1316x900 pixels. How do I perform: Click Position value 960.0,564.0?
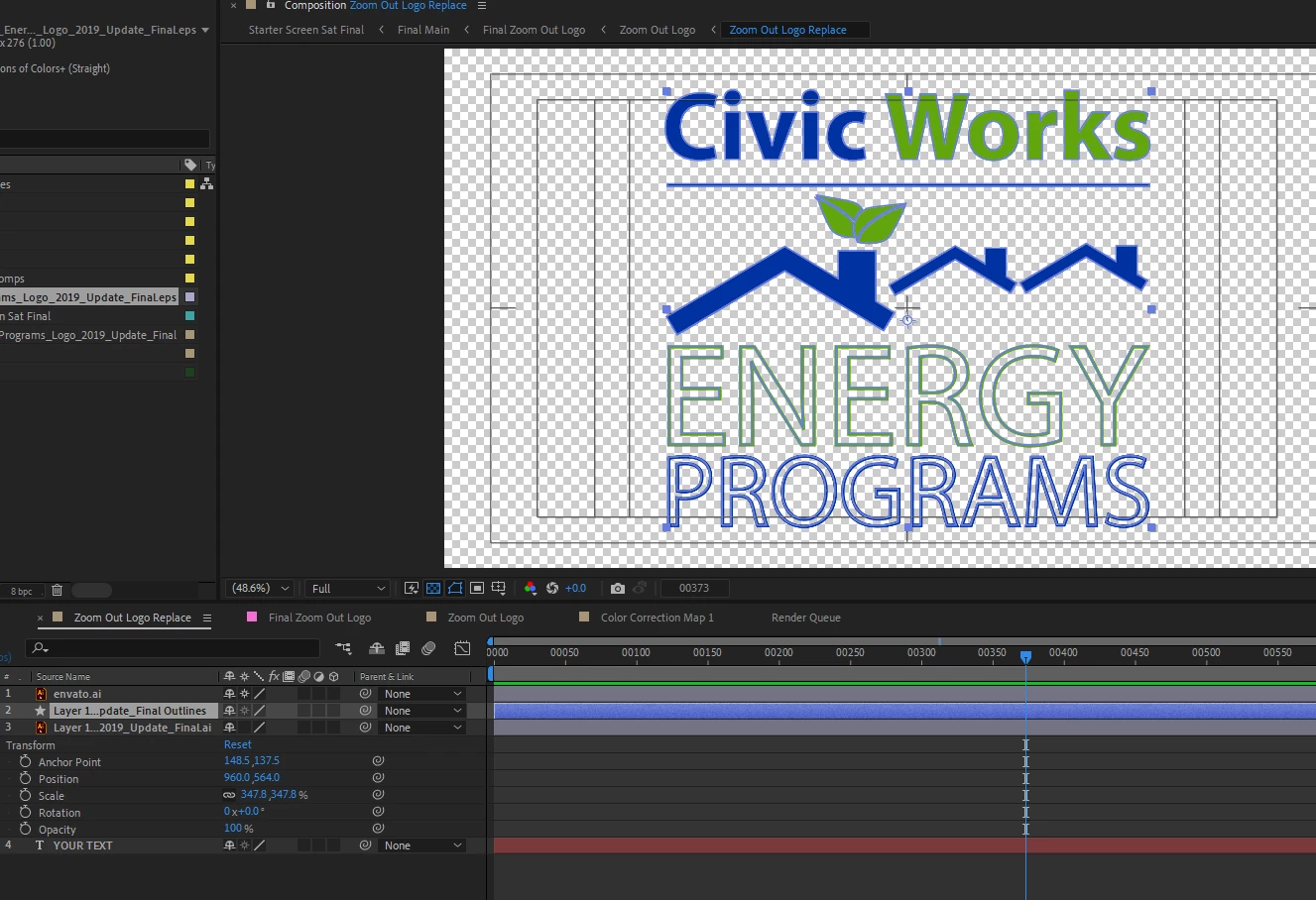[x=252, y=778]
